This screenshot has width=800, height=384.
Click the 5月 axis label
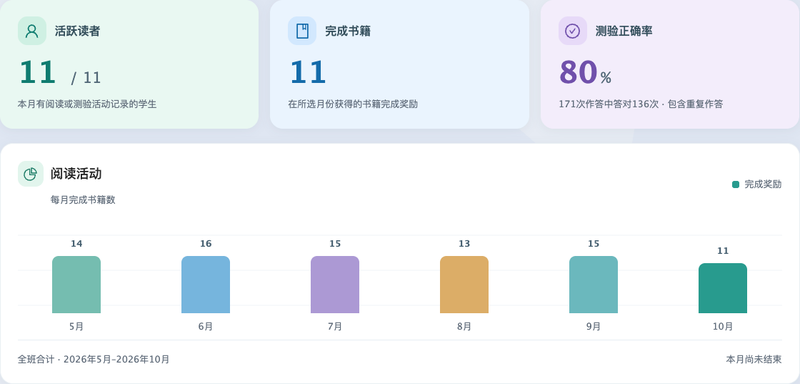coord(77,327)
